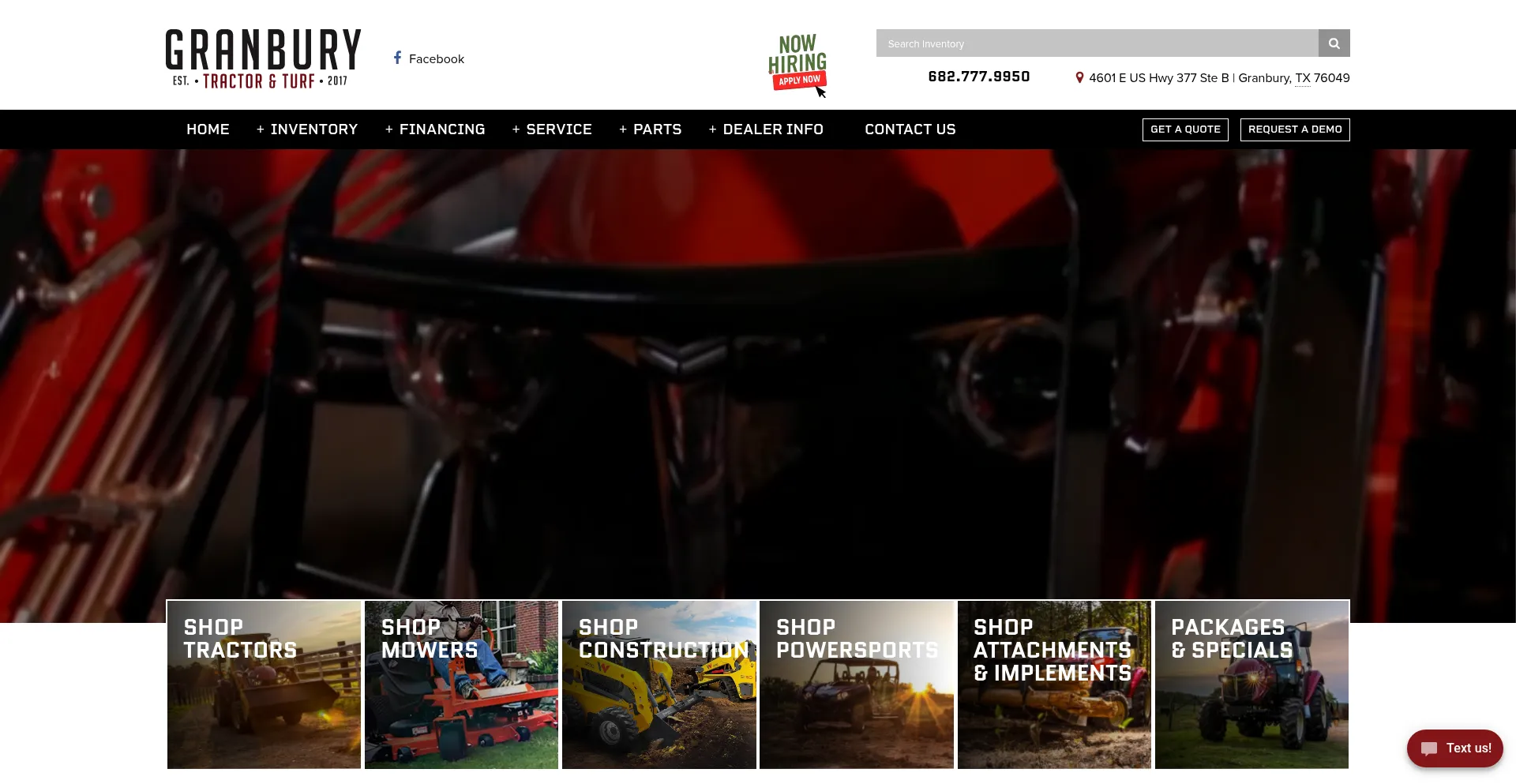The image size is (1516, 784).
Task: Expand the Dealer Info menu
Action: click(x=766, y=129)
